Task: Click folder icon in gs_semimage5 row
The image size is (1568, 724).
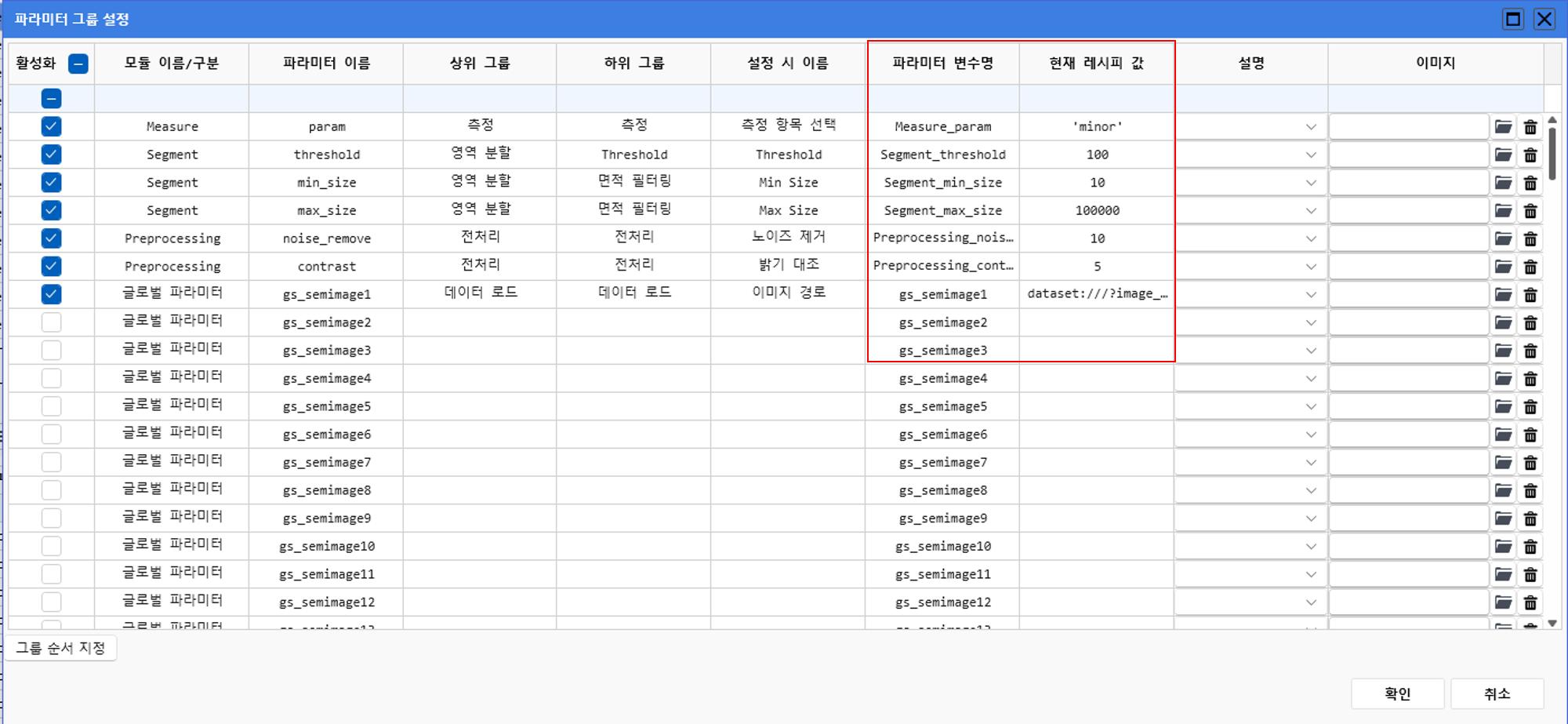Action: click(x=1502, y=407)
